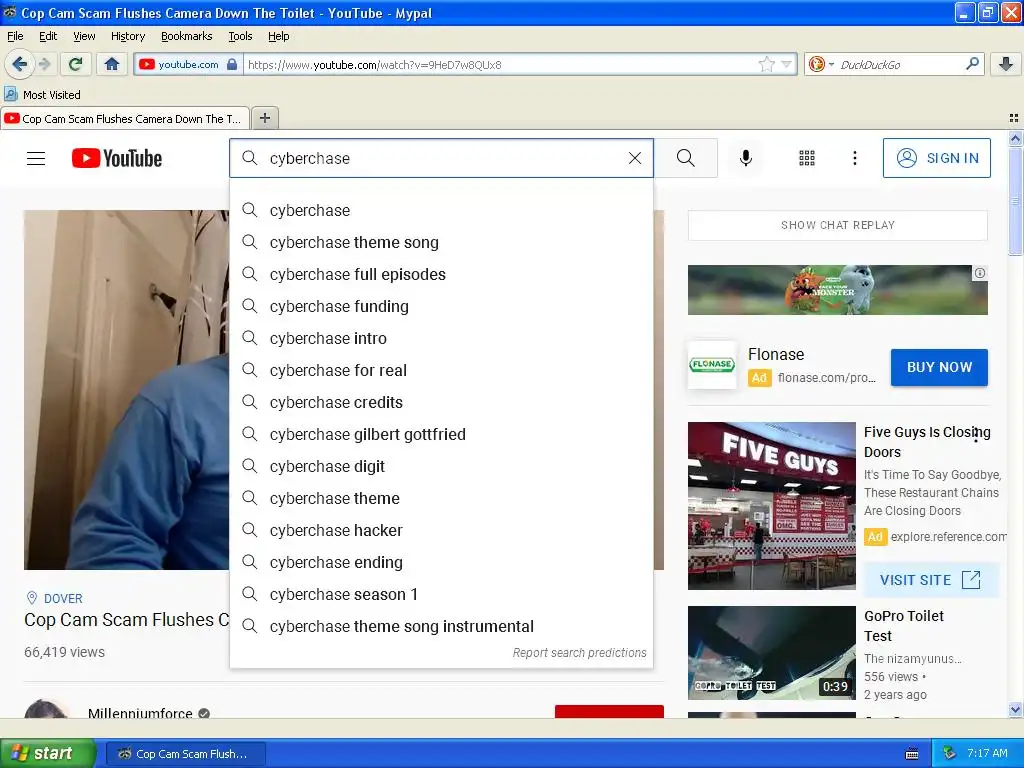Click the browser Forward arrow
The height and width of the screenshot is (768, 1024).
(x=44, y=64)
